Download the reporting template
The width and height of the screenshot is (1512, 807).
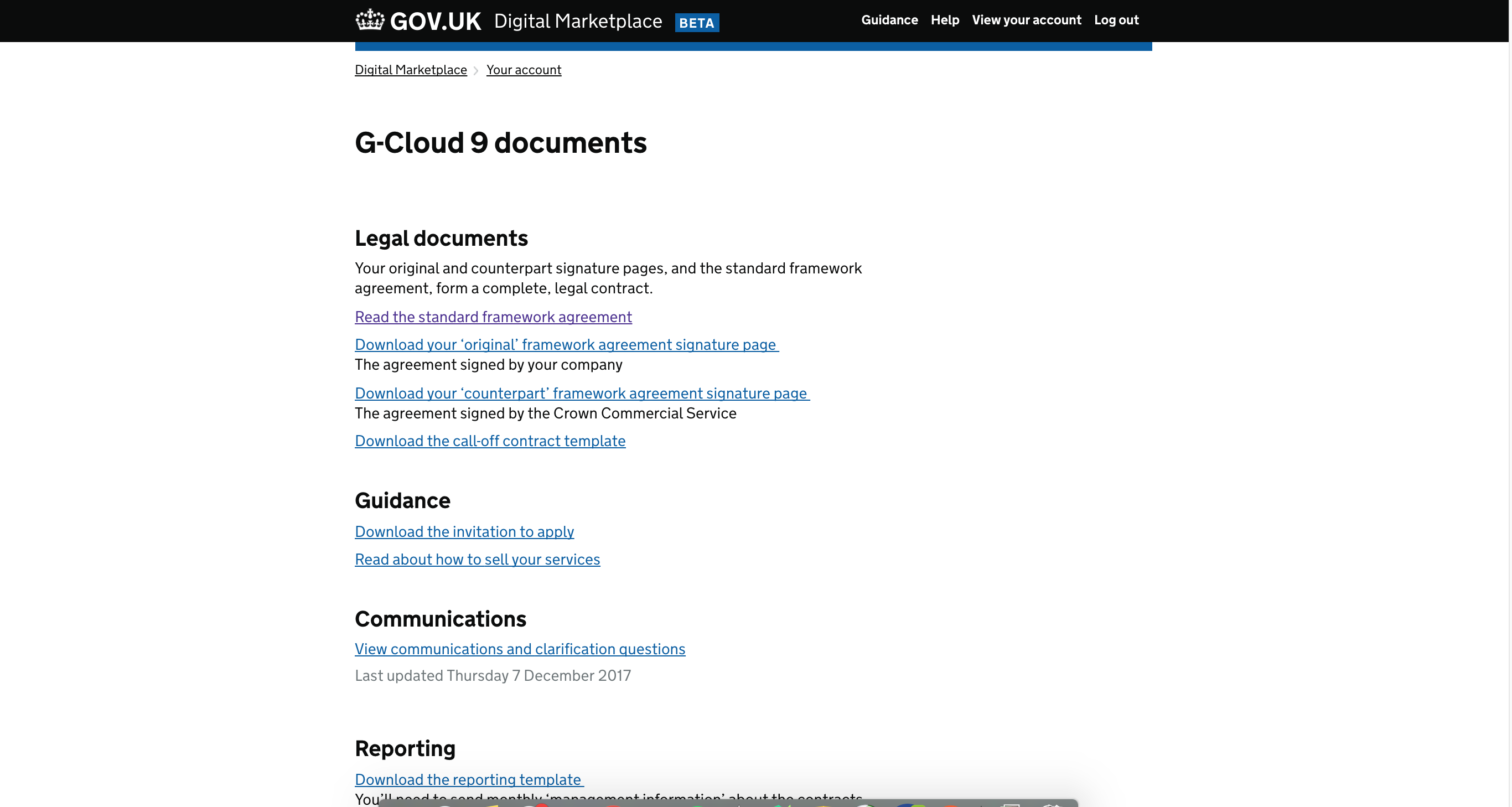[467, 779]
